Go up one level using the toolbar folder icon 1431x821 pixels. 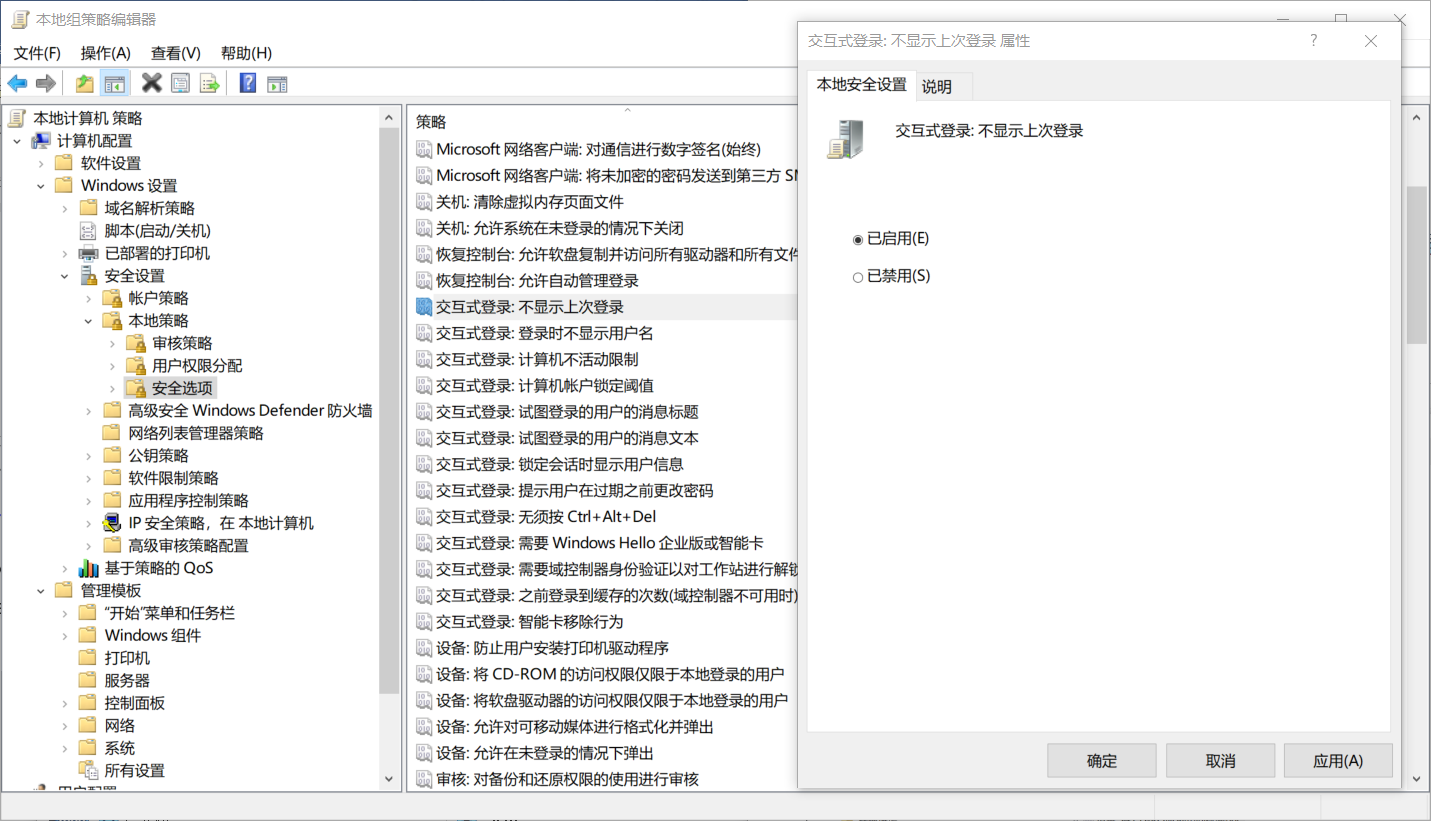pos(85,83)
